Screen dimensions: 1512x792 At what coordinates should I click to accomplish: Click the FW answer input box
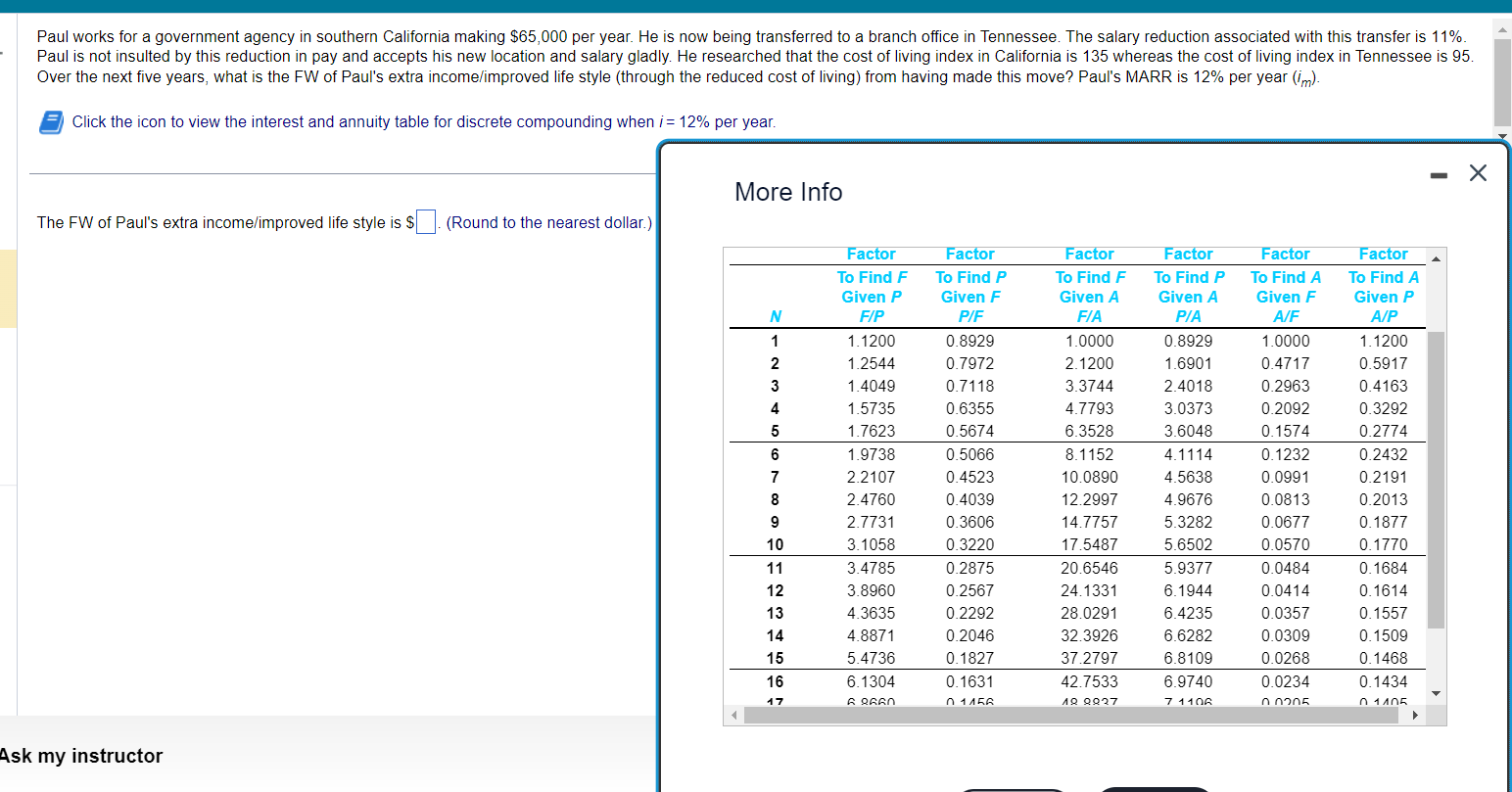click(425, 222)
